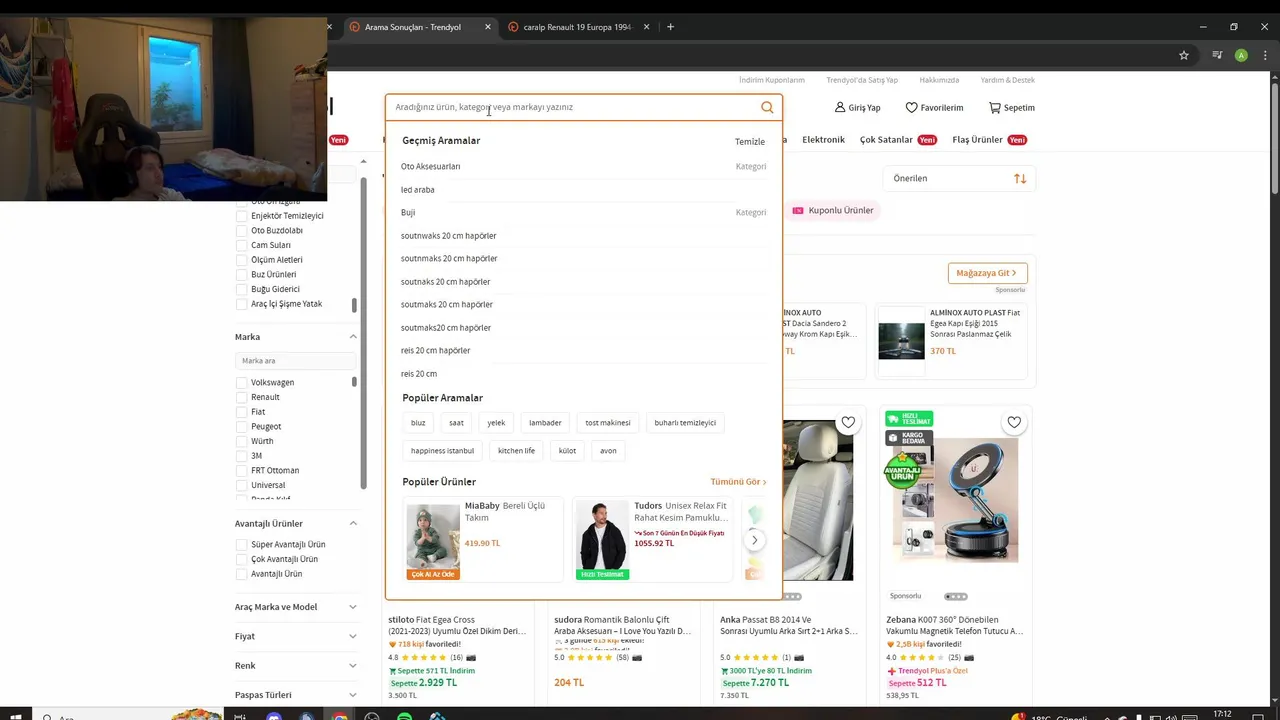
Task: Click the orange search magnifier icon
Action: click(x=767, y=107)
